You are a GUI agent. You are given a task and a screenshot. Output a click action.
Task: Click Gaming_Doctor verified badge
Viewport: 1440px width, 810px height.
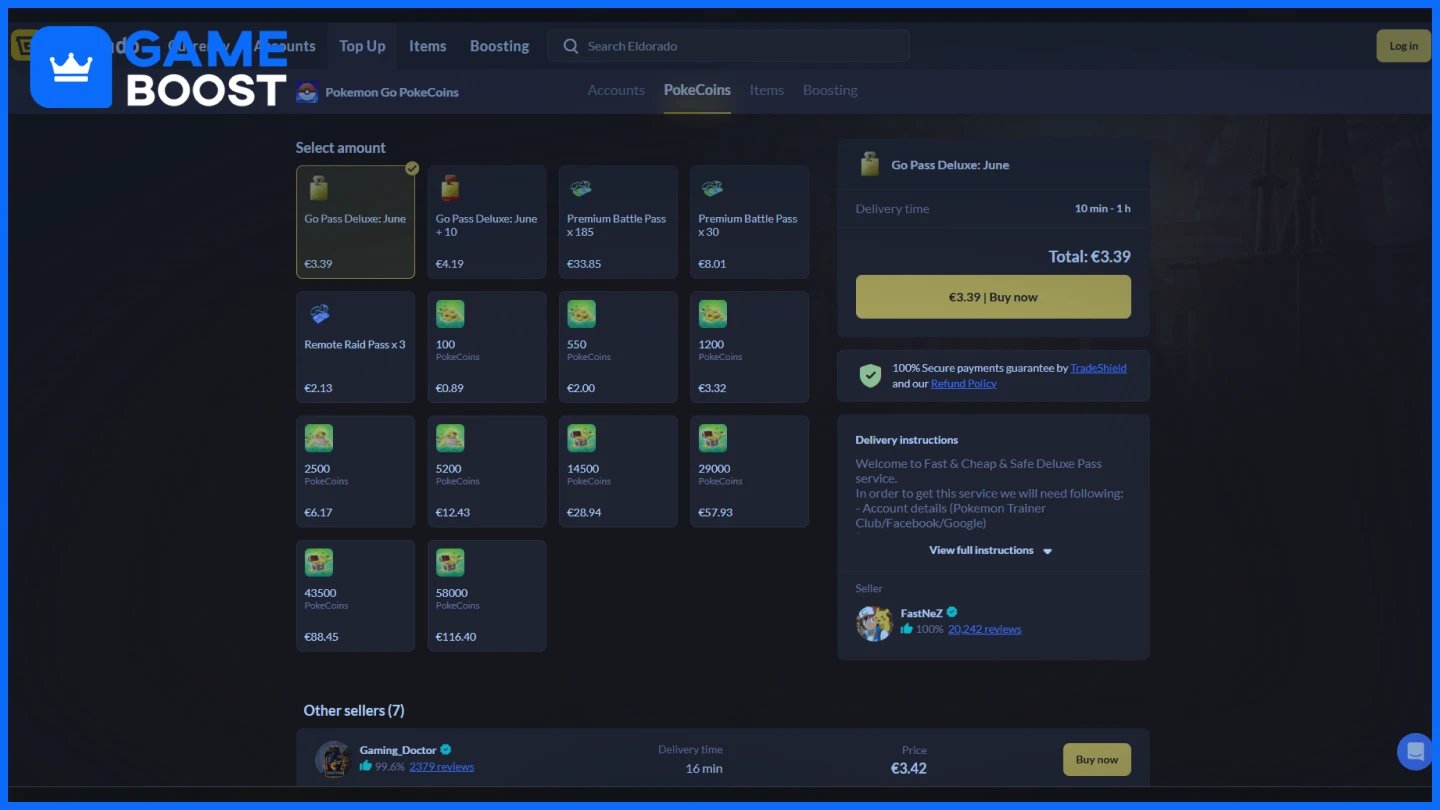coord(446,750)
